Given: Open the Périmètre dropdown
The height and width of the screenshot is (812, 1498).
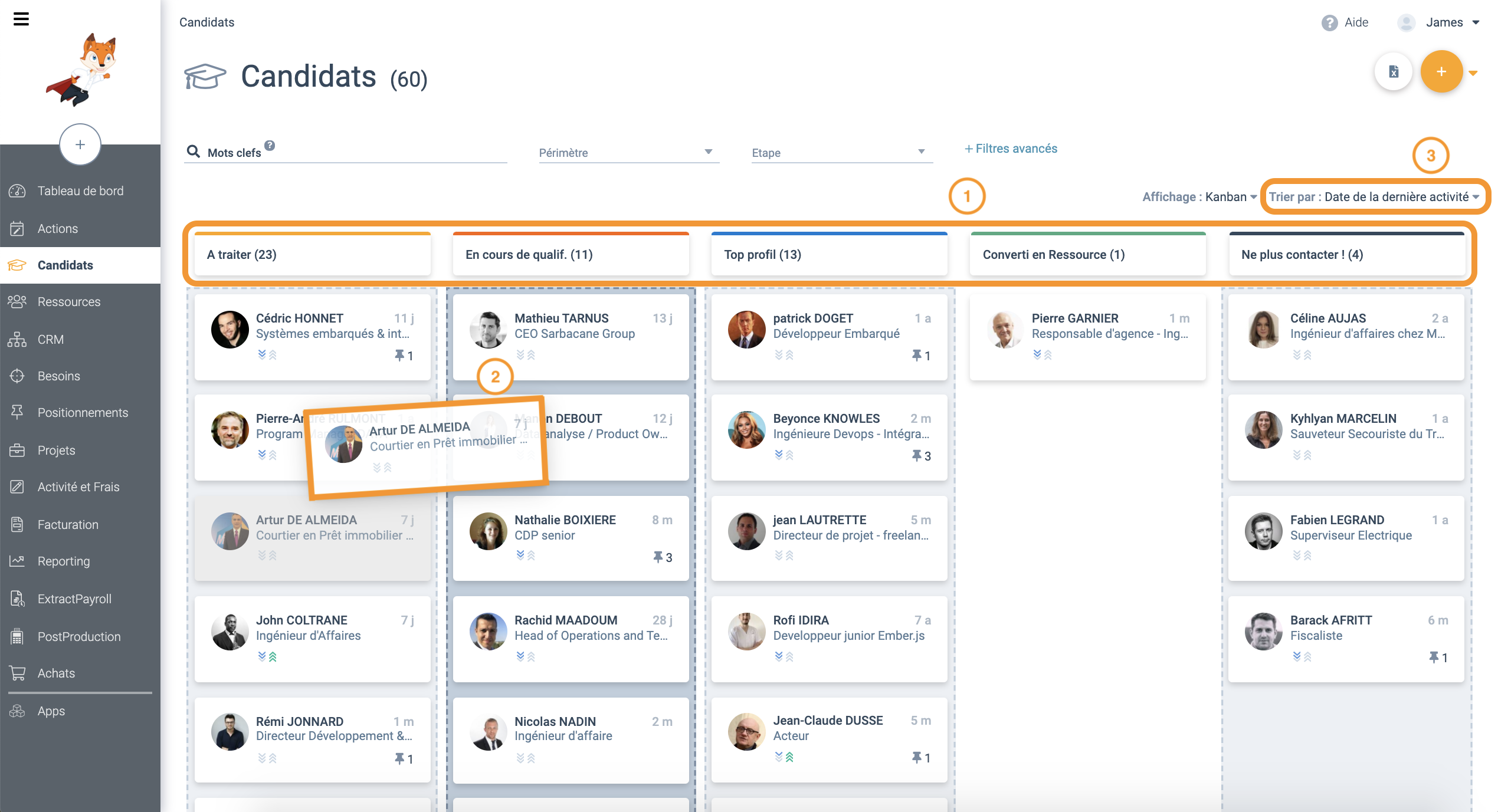Looking at the screenshot, I should (628, 153).
